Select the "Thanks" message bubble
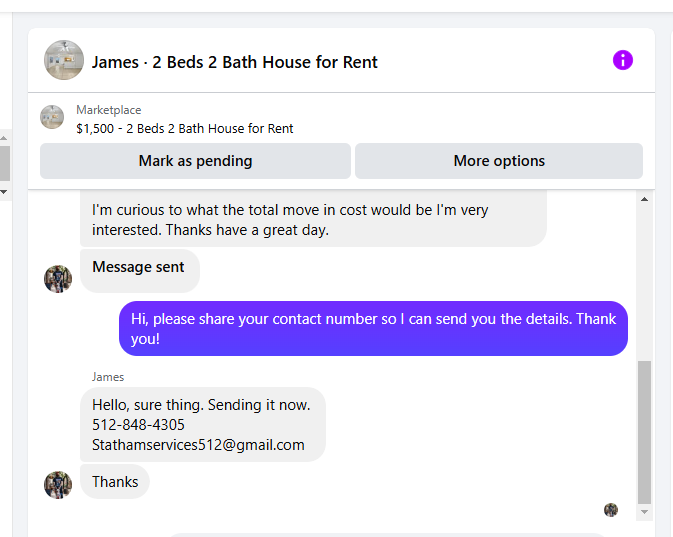 (x=115, y=482)
